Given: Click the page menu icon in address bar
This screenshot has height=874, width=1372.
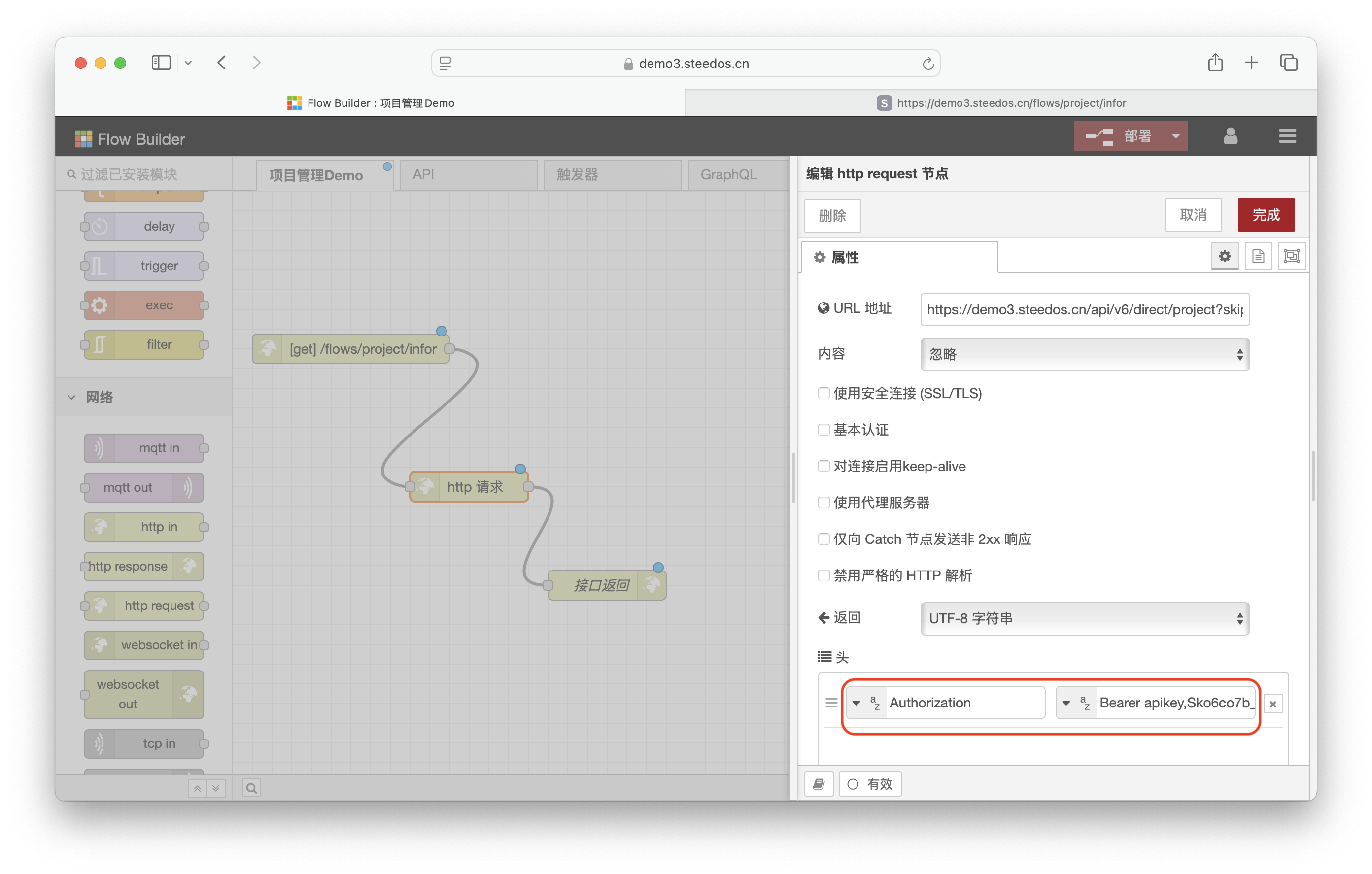Looking at the screenshot, I should click(x=445, y=63).
